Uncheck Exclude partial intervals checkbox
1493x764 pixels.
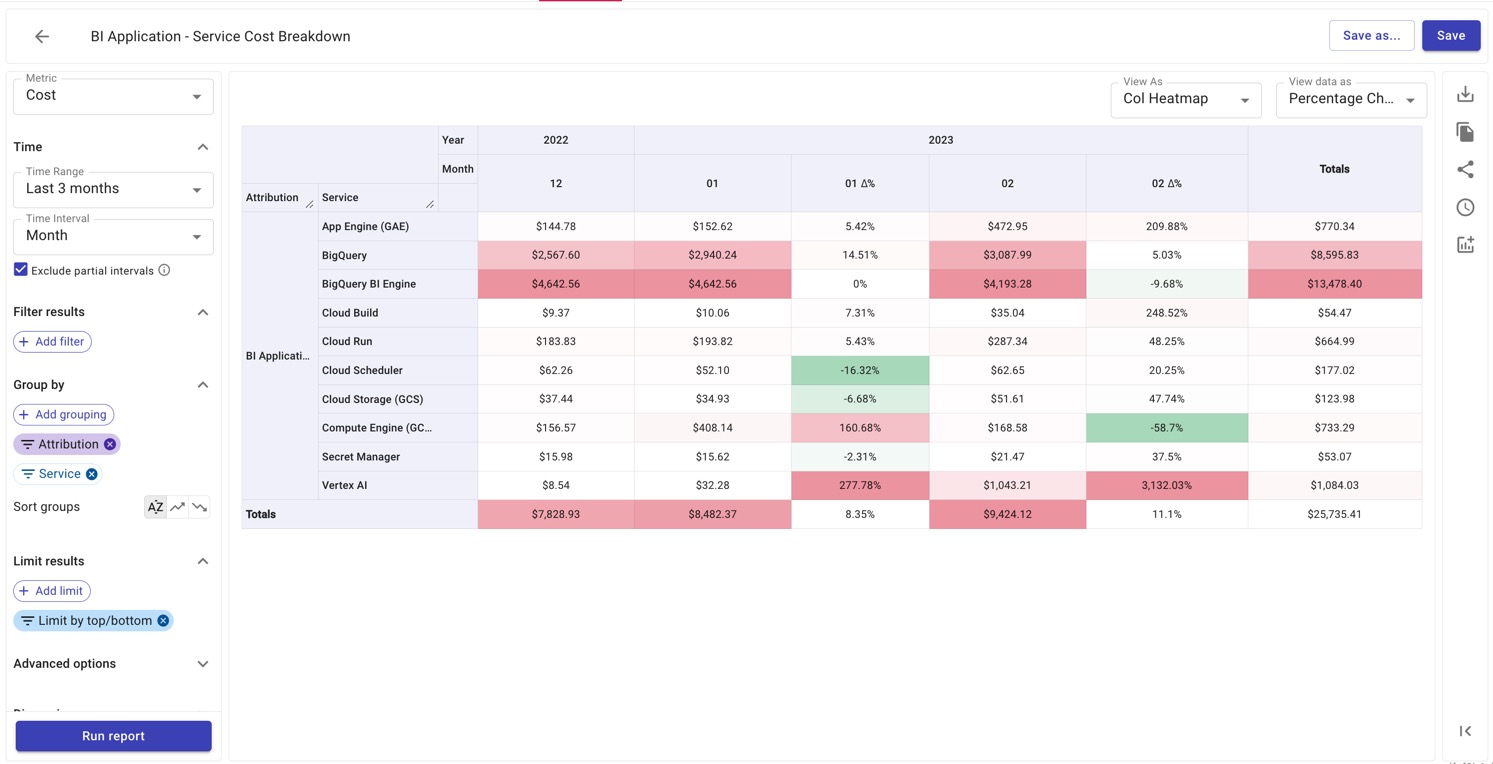click(x=21, y=270)
